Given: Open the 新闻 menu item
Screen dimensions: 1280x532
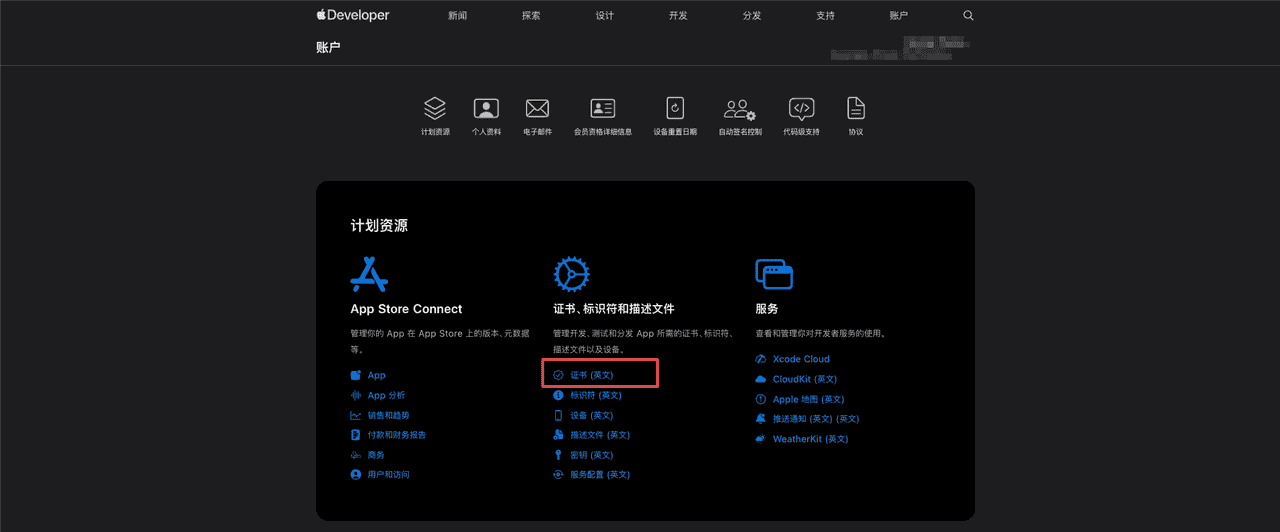Looking at the screenshot, I should point(458,16).
